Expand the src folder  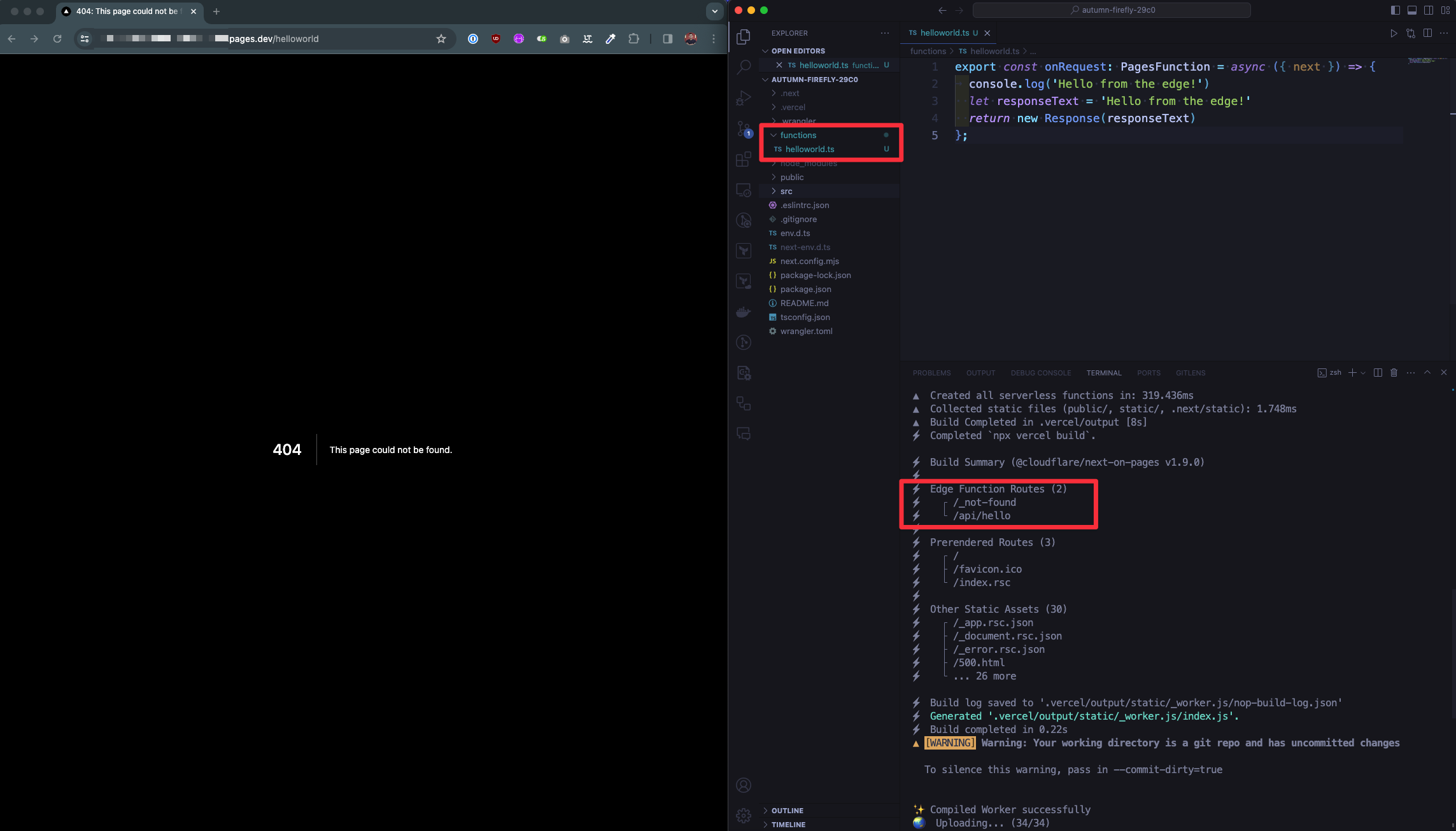pos(786,191)
